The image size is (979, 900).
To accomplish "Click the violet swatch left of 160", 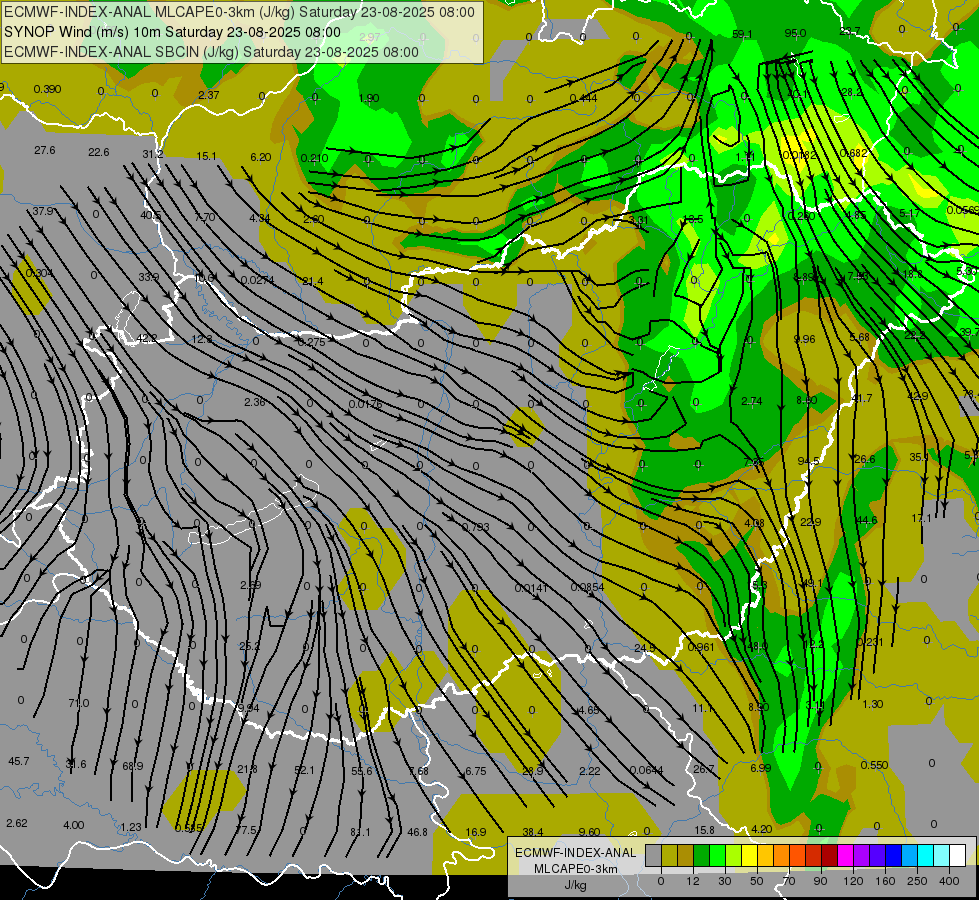I will (878, 855).
